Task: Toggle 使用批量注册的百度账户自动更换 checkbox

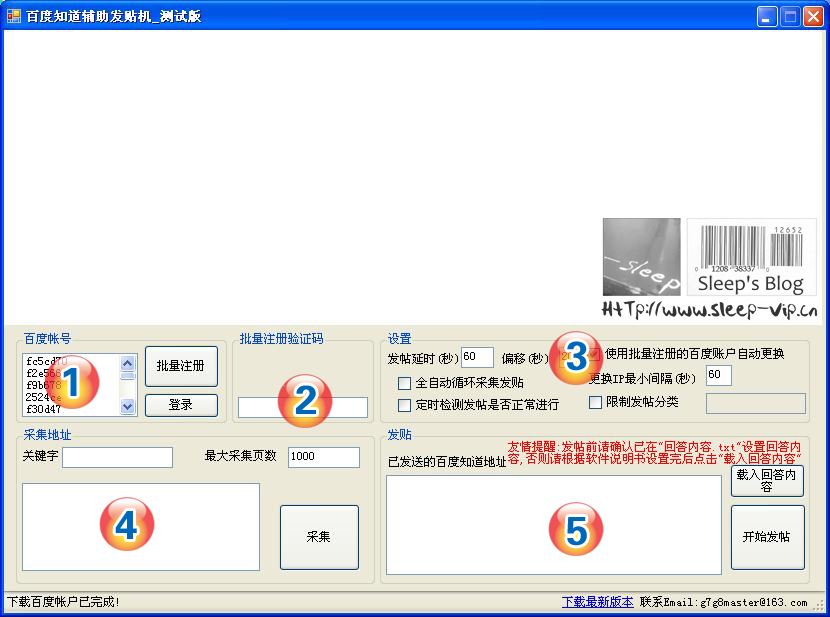Action: tap(594, 354)
